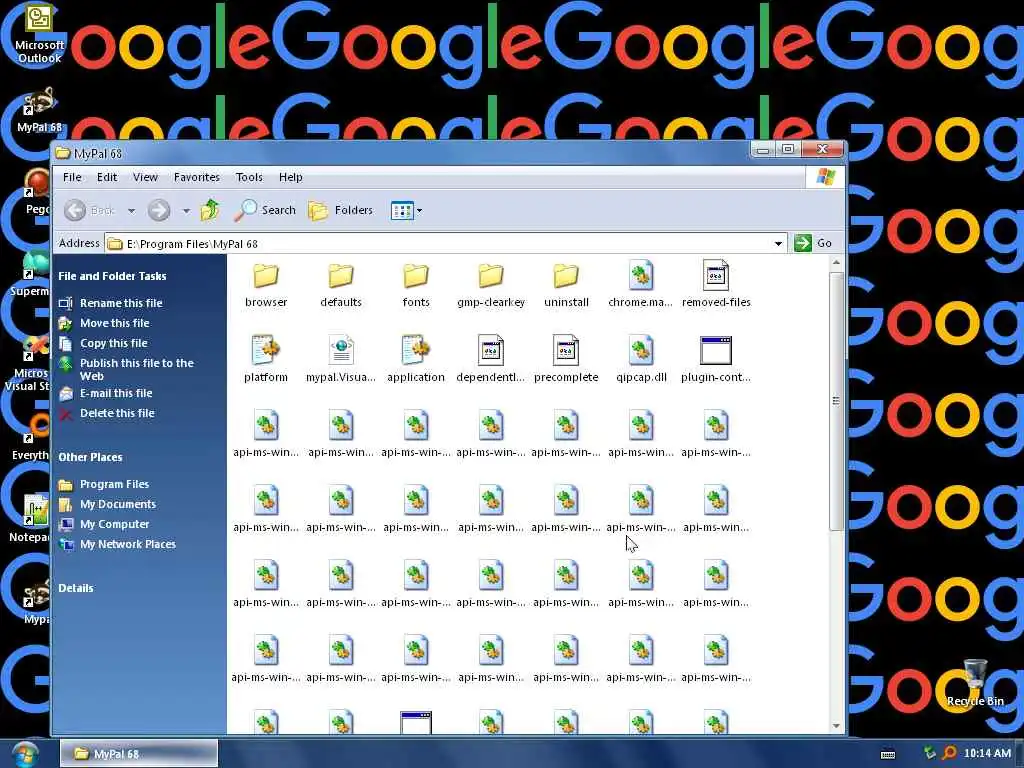
Task: Click the Go button
Action: click(813, 243)
